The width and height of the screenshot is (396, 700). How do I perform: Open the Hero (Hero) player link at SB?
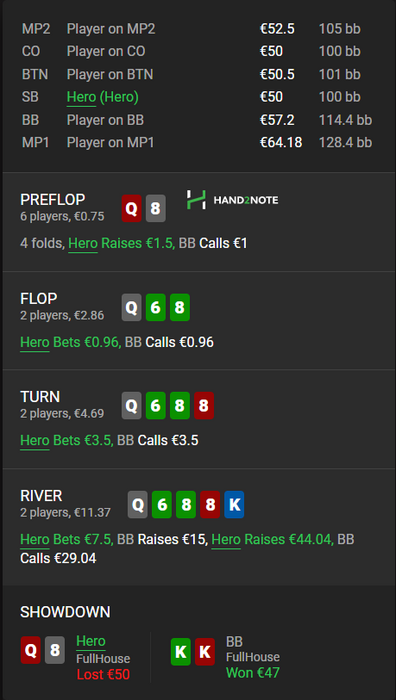point(103,97)
